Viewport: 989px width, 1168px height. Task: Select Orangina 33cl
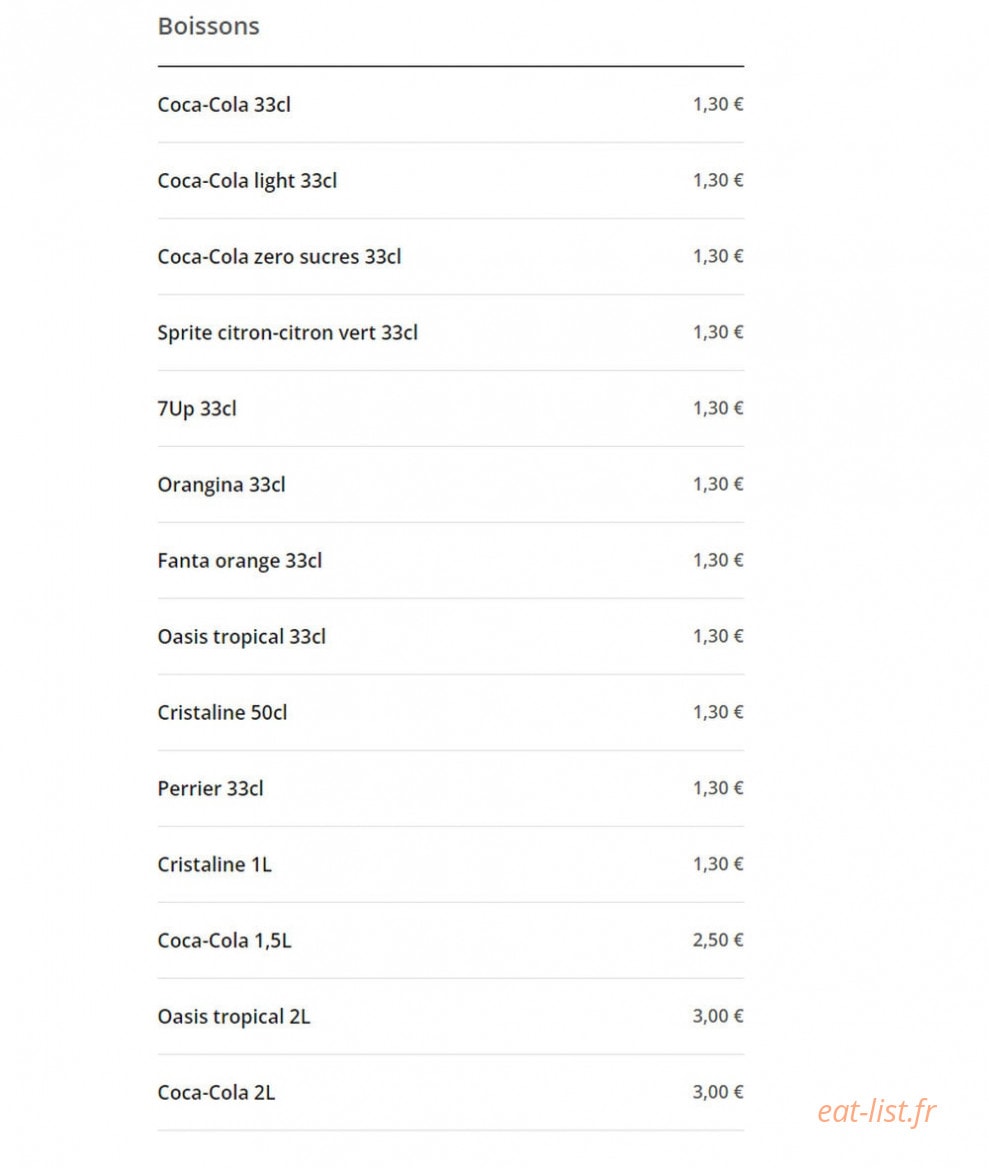pos(451,485)
